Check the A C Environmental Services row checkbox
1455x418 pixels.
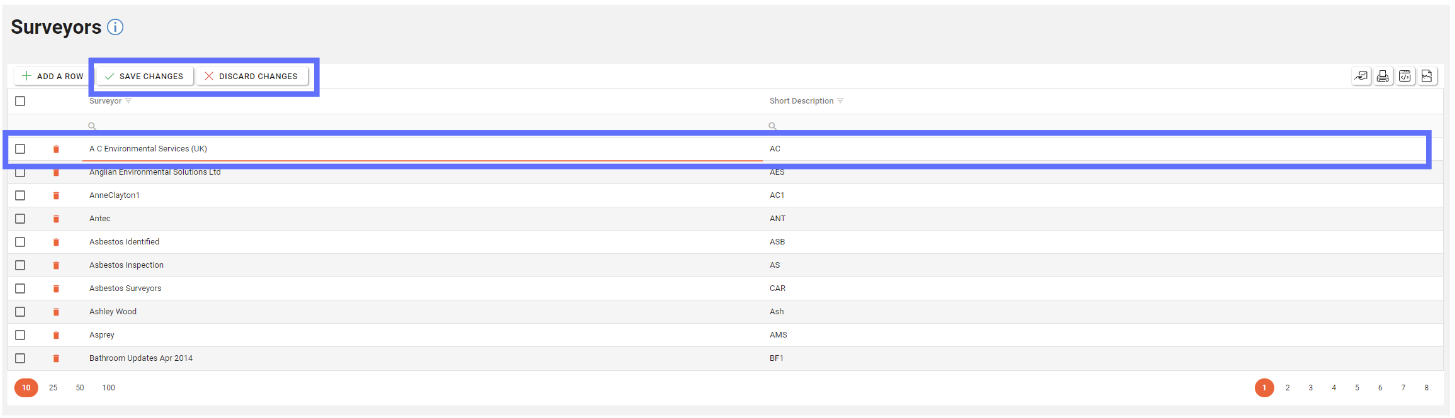pos(20,149)
